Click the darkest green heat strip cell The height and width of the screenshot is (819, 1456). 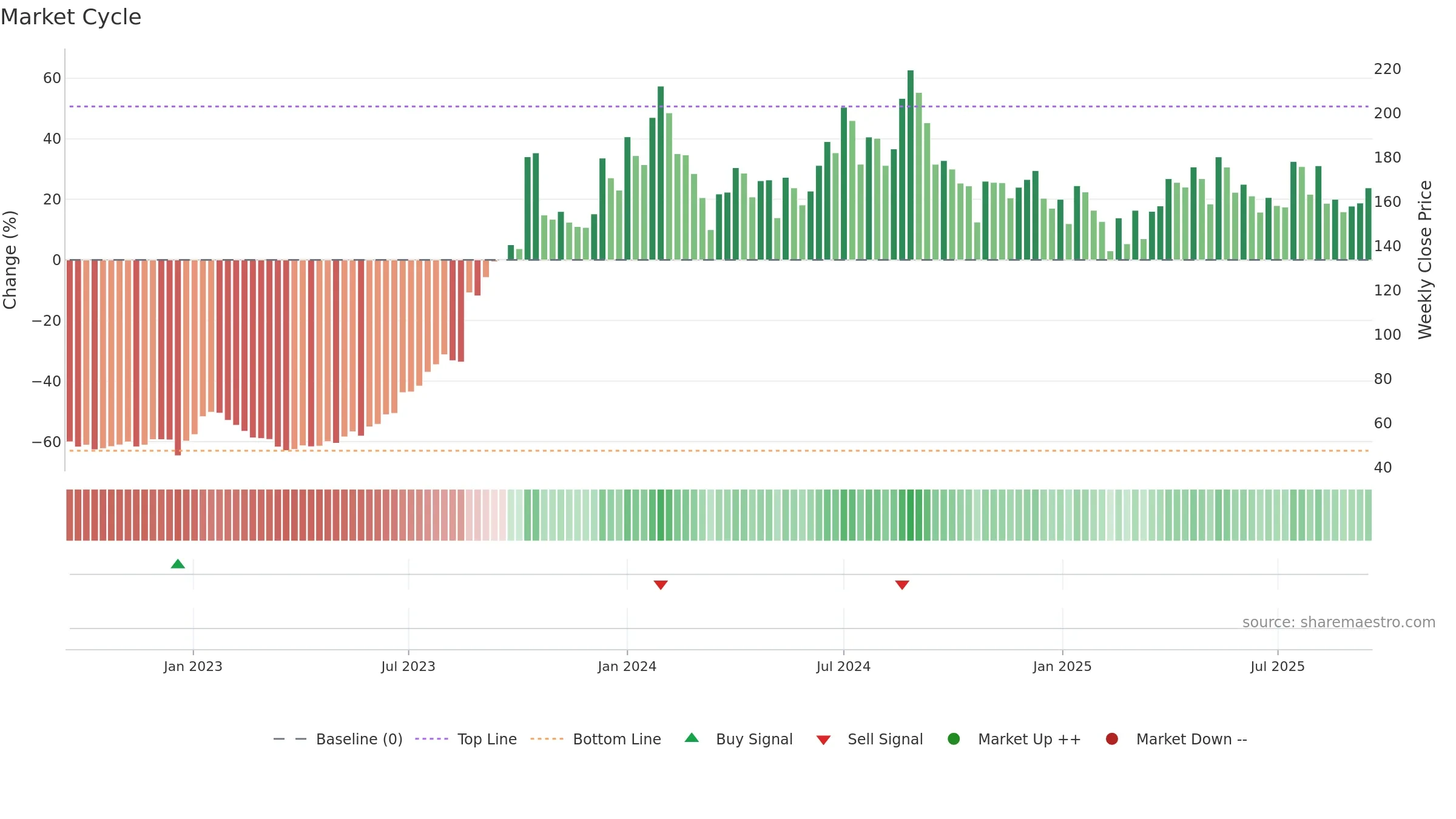911,515
